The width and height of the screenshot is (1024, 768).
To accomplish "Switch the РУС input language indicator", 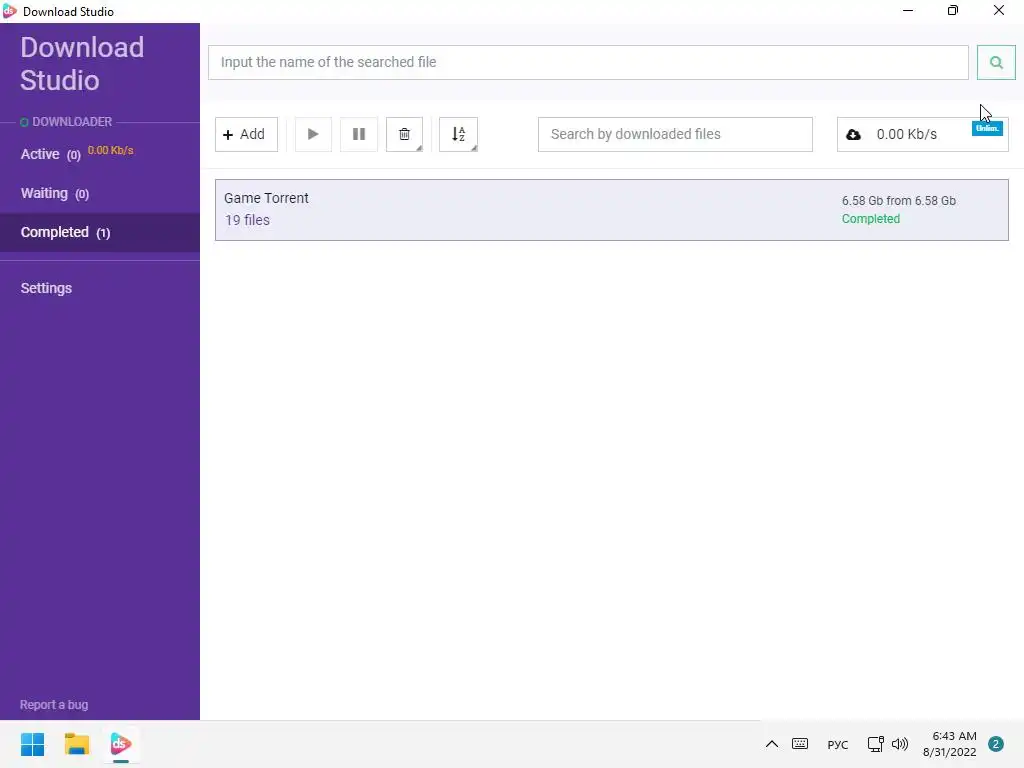I will 837,744.
